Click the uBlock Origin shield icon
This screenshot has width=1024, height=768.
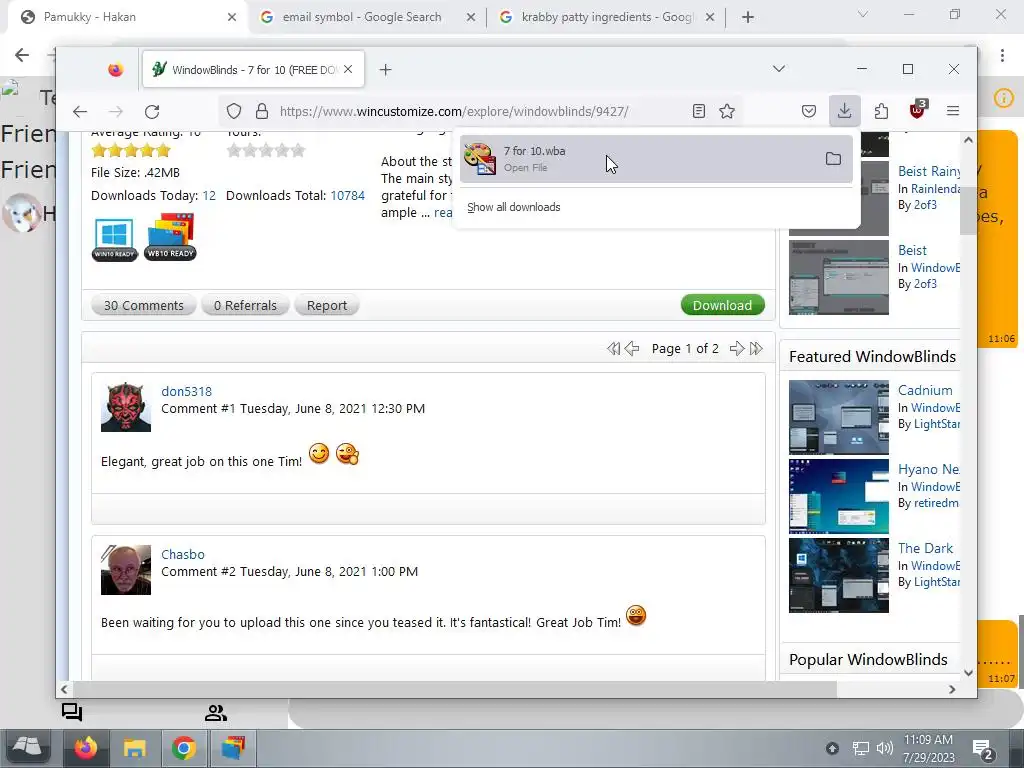point(918,110)
